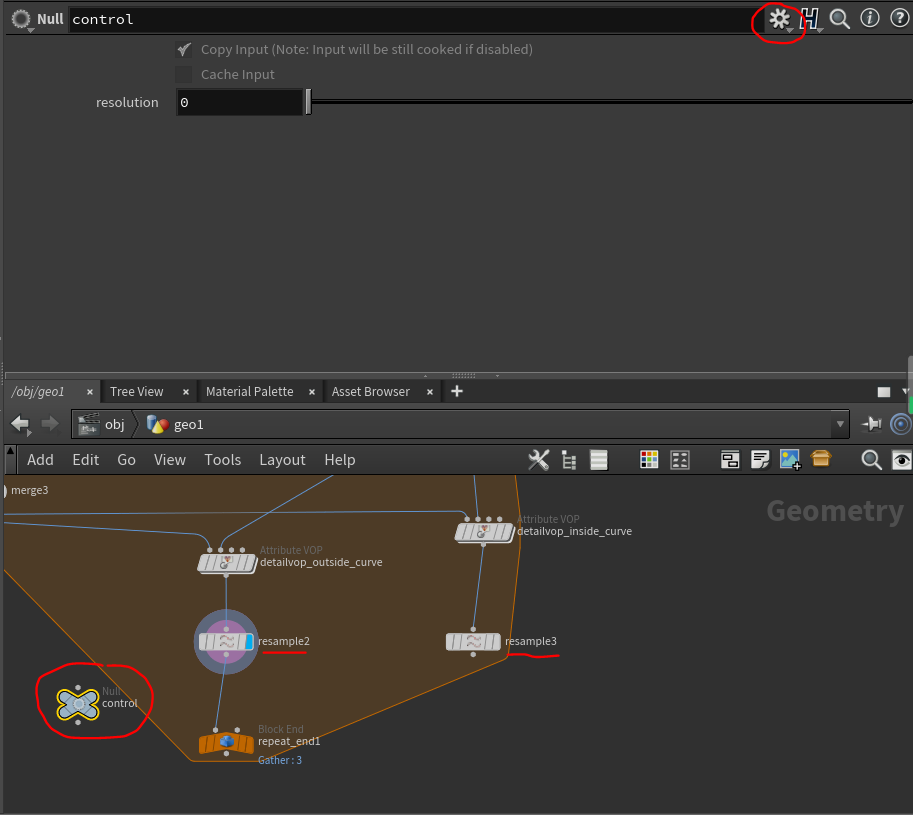The height and width of the screenshot is (815, 913).
Task: Click the shape palette icon in network toolbar
Action: point(679,460)
